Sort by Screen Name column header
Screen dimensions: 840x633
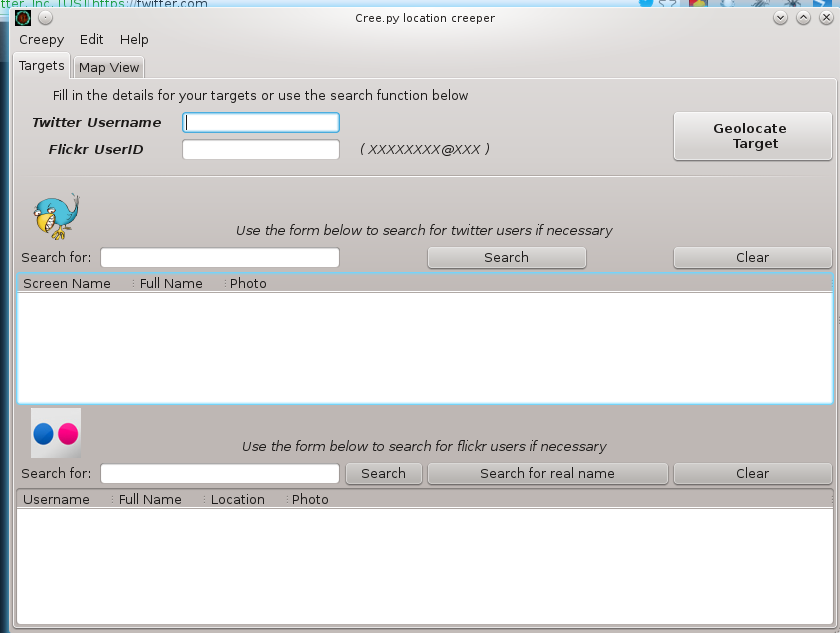(75, 283)
